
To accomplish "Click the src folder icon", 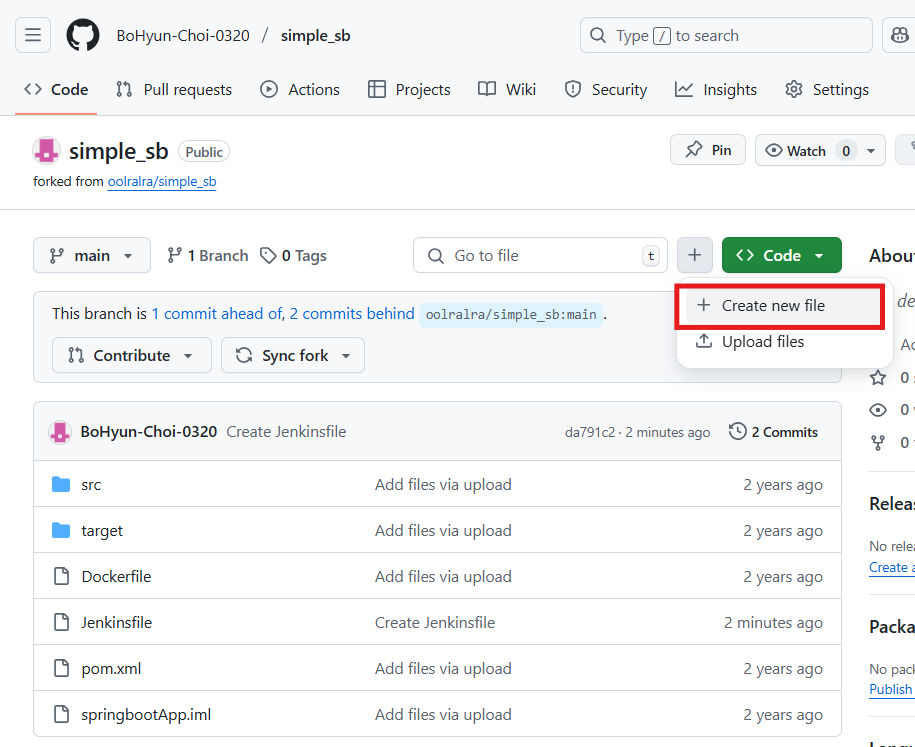I will (x=61, y=484).
